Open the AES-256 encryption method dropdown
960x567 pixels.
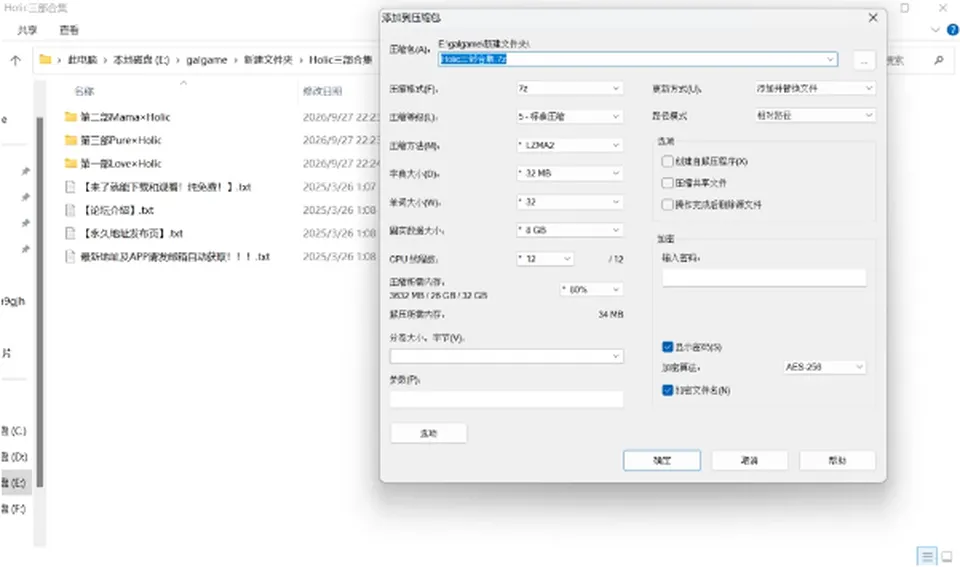[824, 367]
